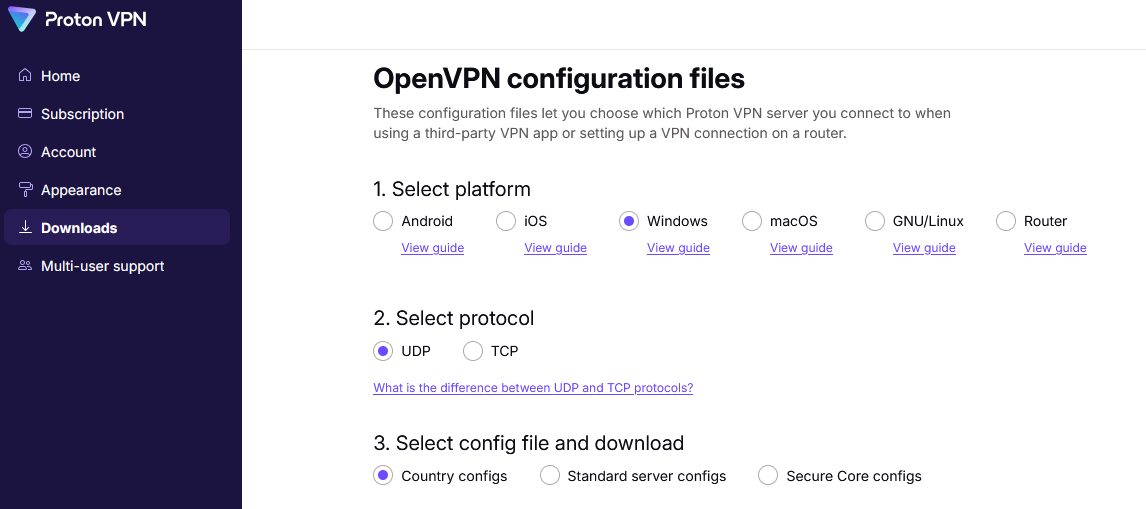Click the Appearance paint roller icon
The height and width of the screenshot is (509, 1146).
coord(25,189)
